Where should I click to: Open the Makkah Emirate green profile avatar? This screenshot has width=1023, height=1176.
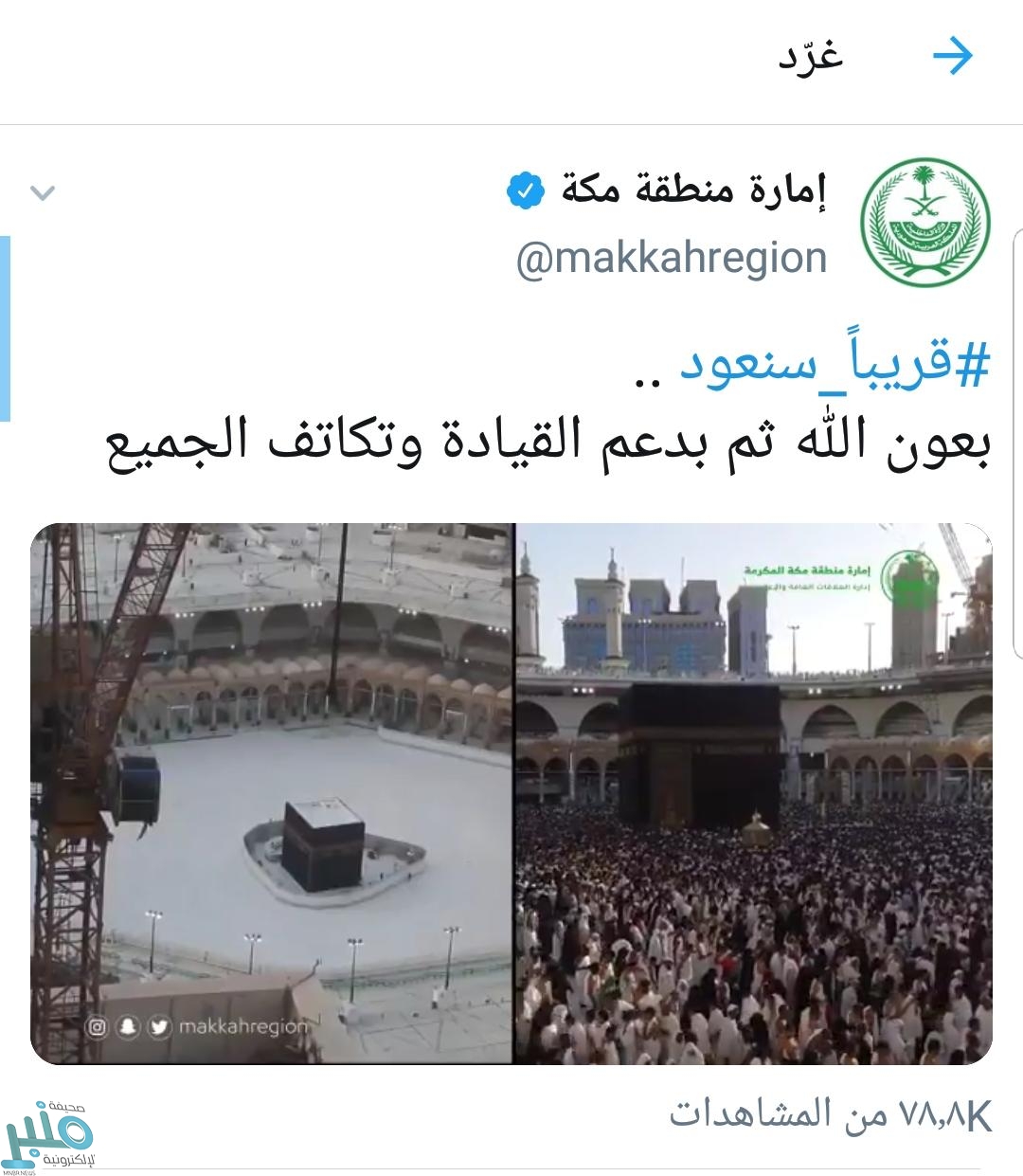pos(924,220)
